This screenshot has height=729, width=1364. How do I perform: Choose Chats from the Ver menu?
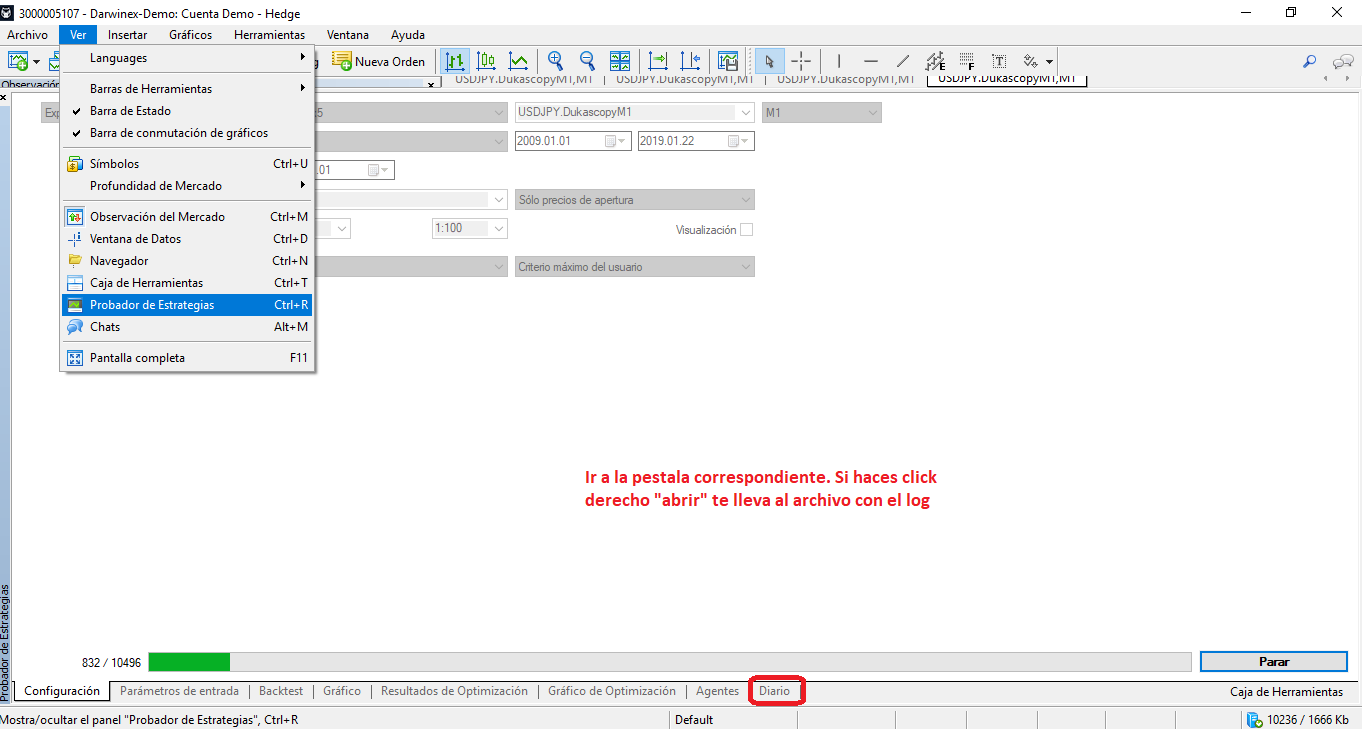(188, 327)
